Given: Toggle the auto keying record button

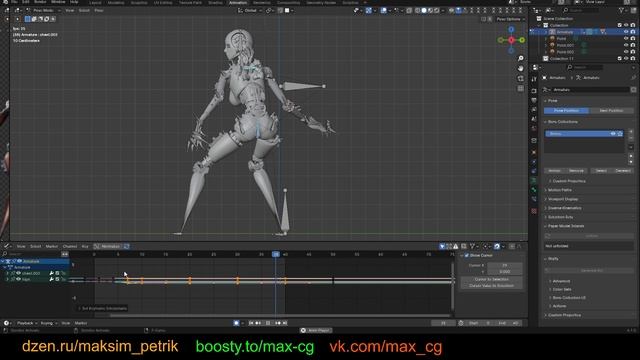Looking at the screenshot, I should [236, 323].
